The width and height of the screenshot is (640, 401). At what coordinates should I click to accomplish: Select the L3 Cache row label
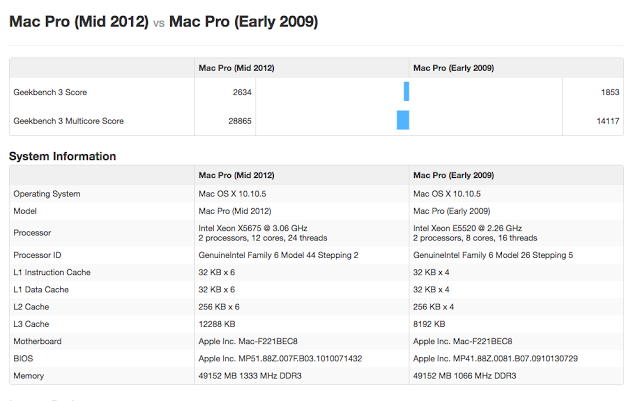(31, 324)
